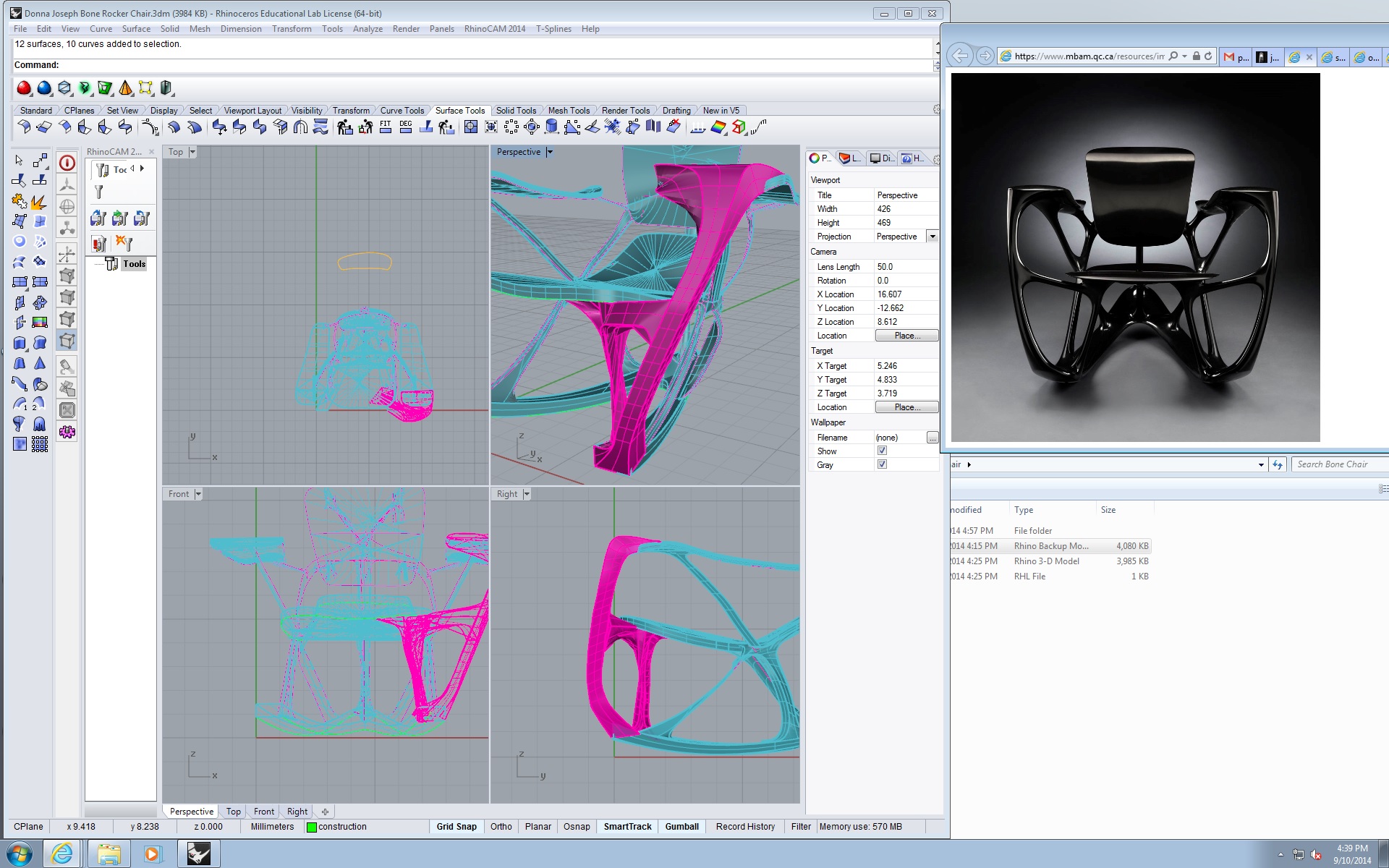
Task: Click the DEG change degree icon
Action: pos(406,127)
